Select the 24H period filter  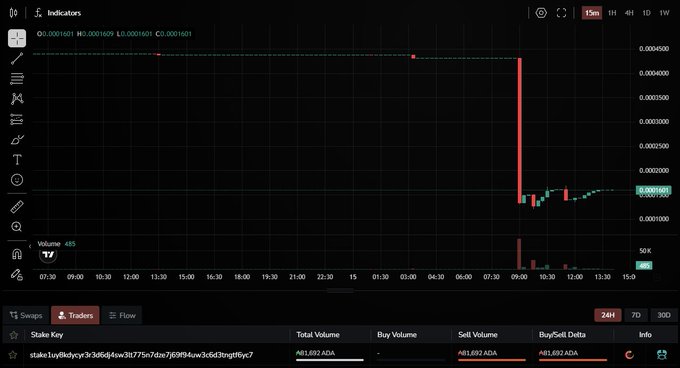click(608, 315)
